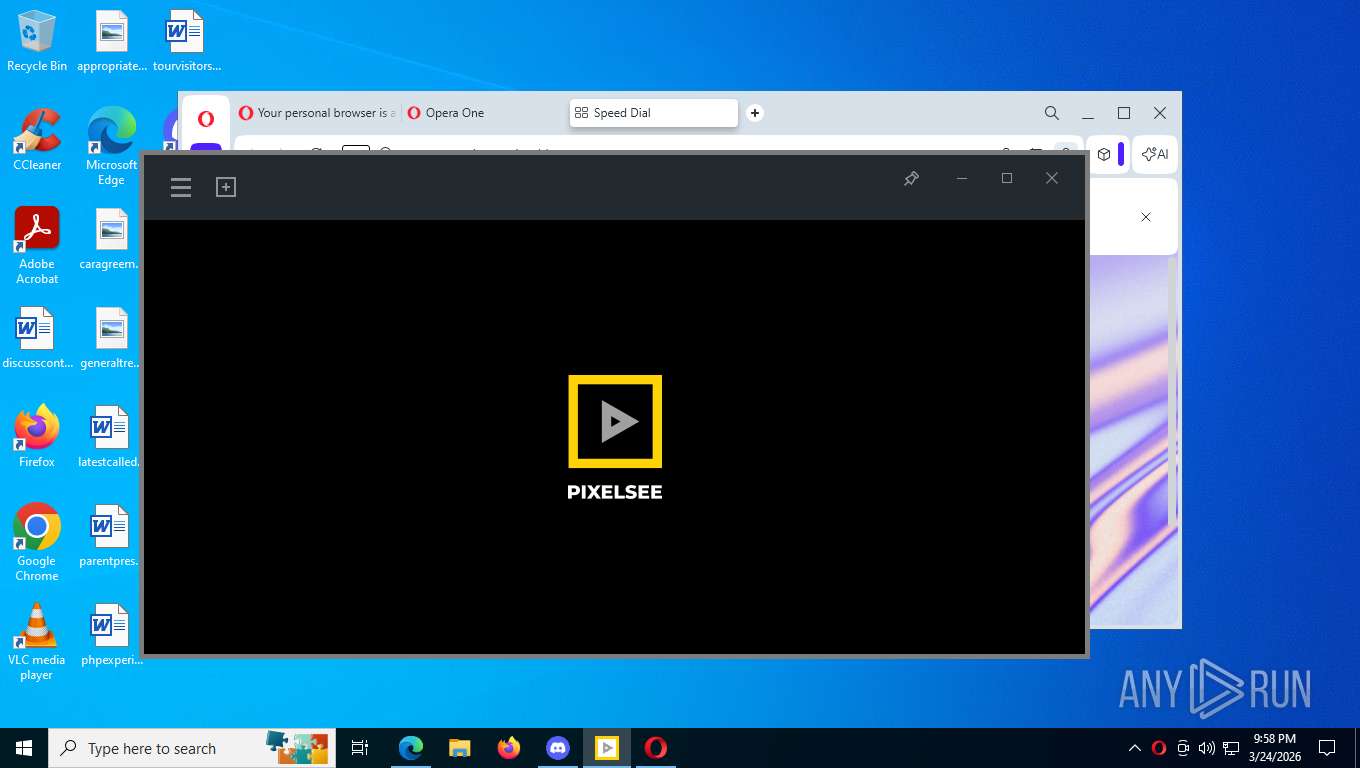Switch to the Opera One tab
This screenshot has height=768, width=1360.
[x=484, y=113]
